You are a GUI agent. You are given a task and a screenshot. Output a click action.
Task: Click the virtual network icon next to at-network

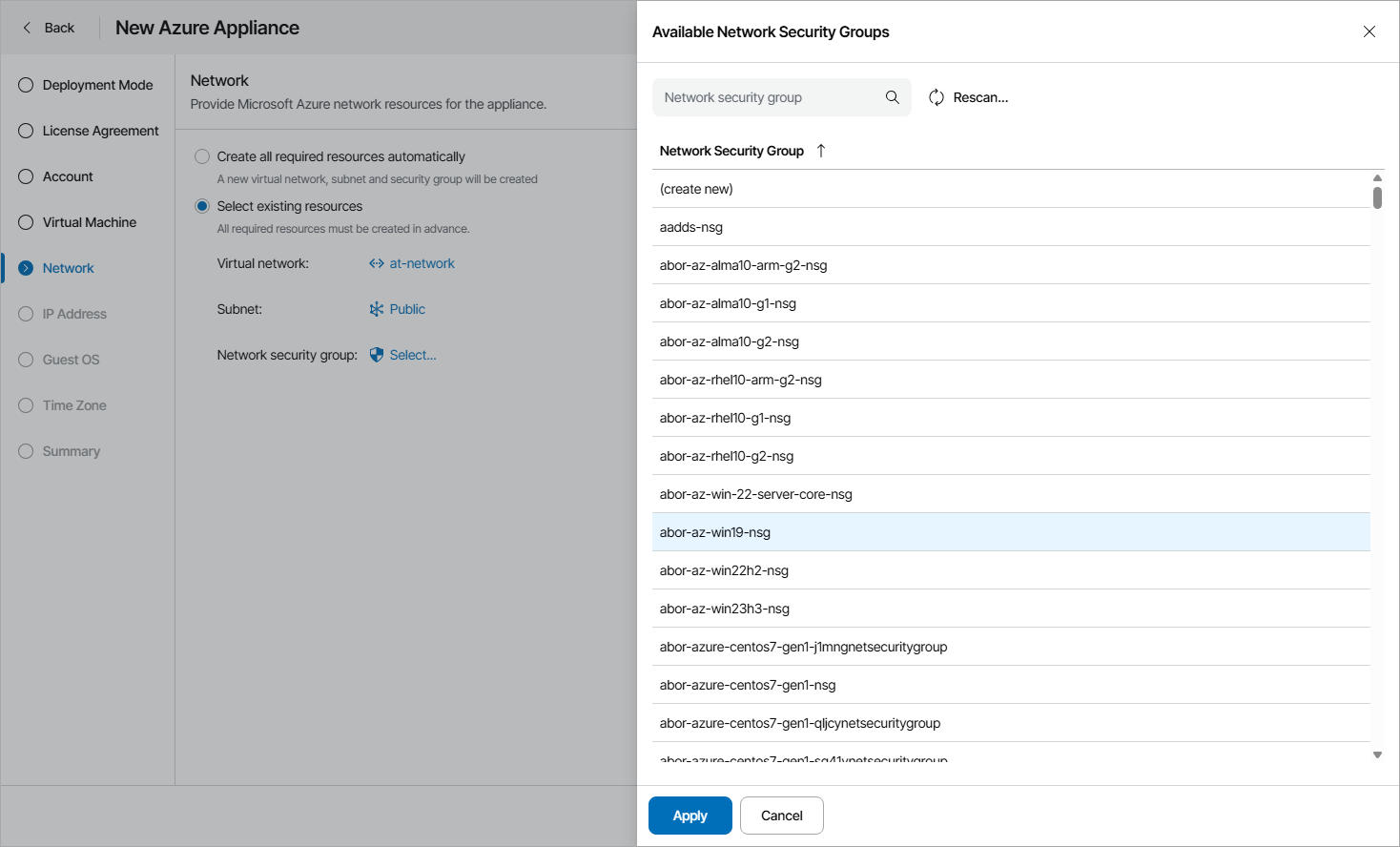pos(377,263)
